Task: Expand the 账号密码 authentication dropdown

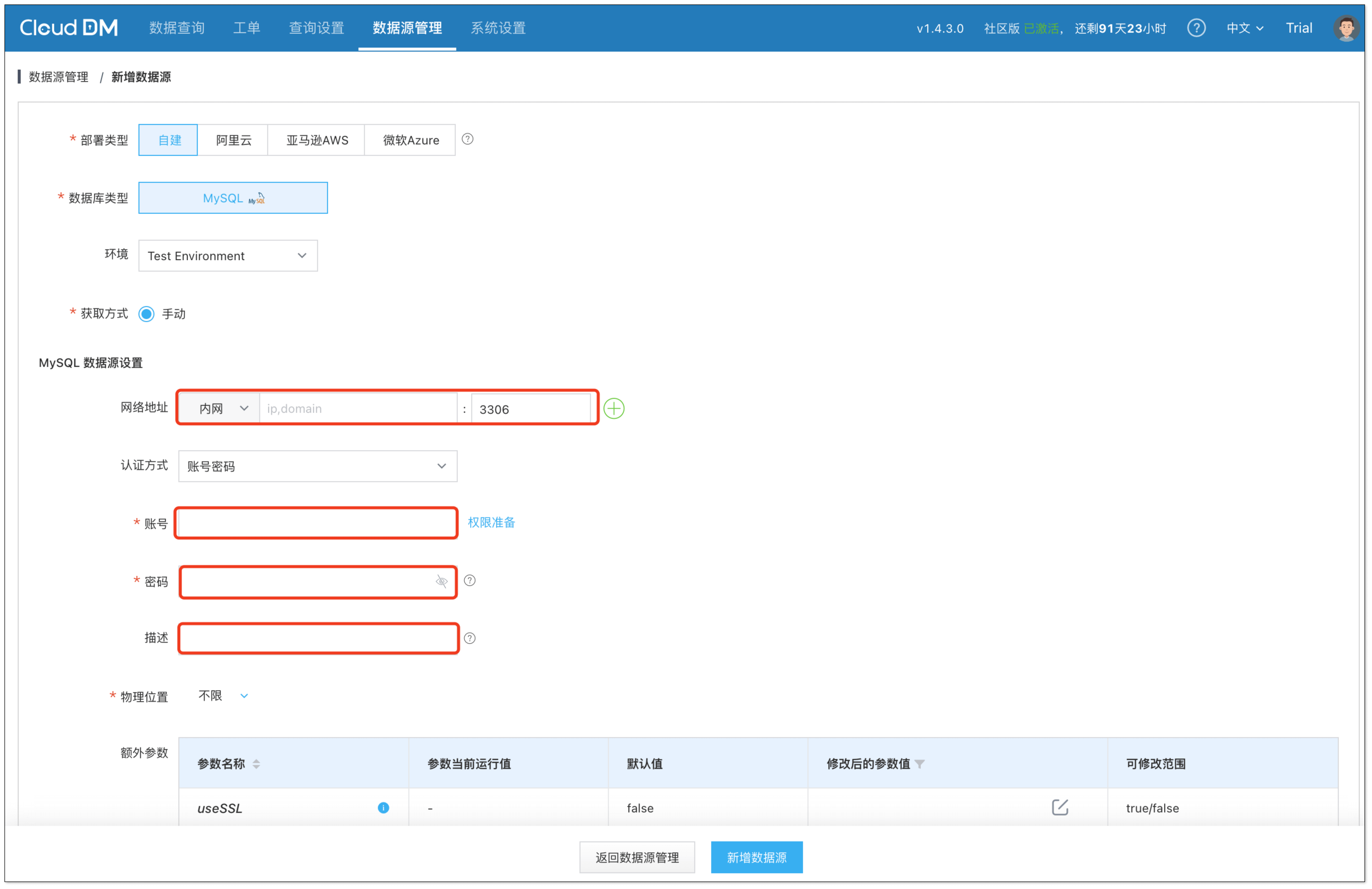Action: 318,466
